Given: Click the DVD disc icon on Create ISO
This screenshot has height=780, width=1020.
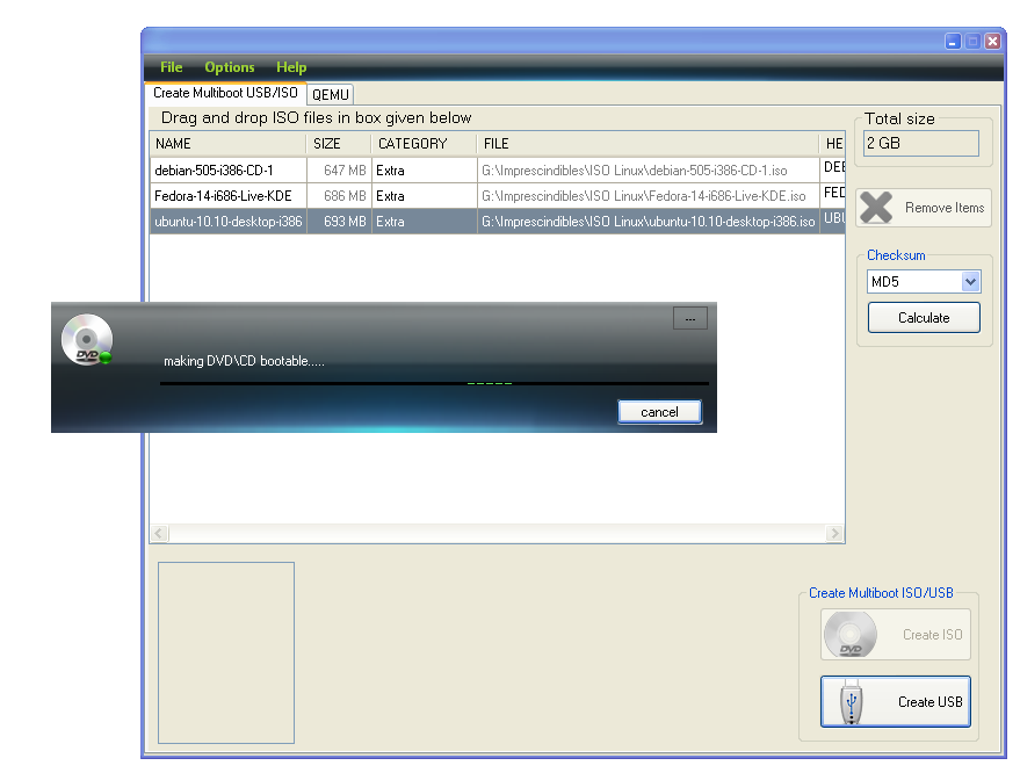Looking at the screenshot, I should [850, 634].
